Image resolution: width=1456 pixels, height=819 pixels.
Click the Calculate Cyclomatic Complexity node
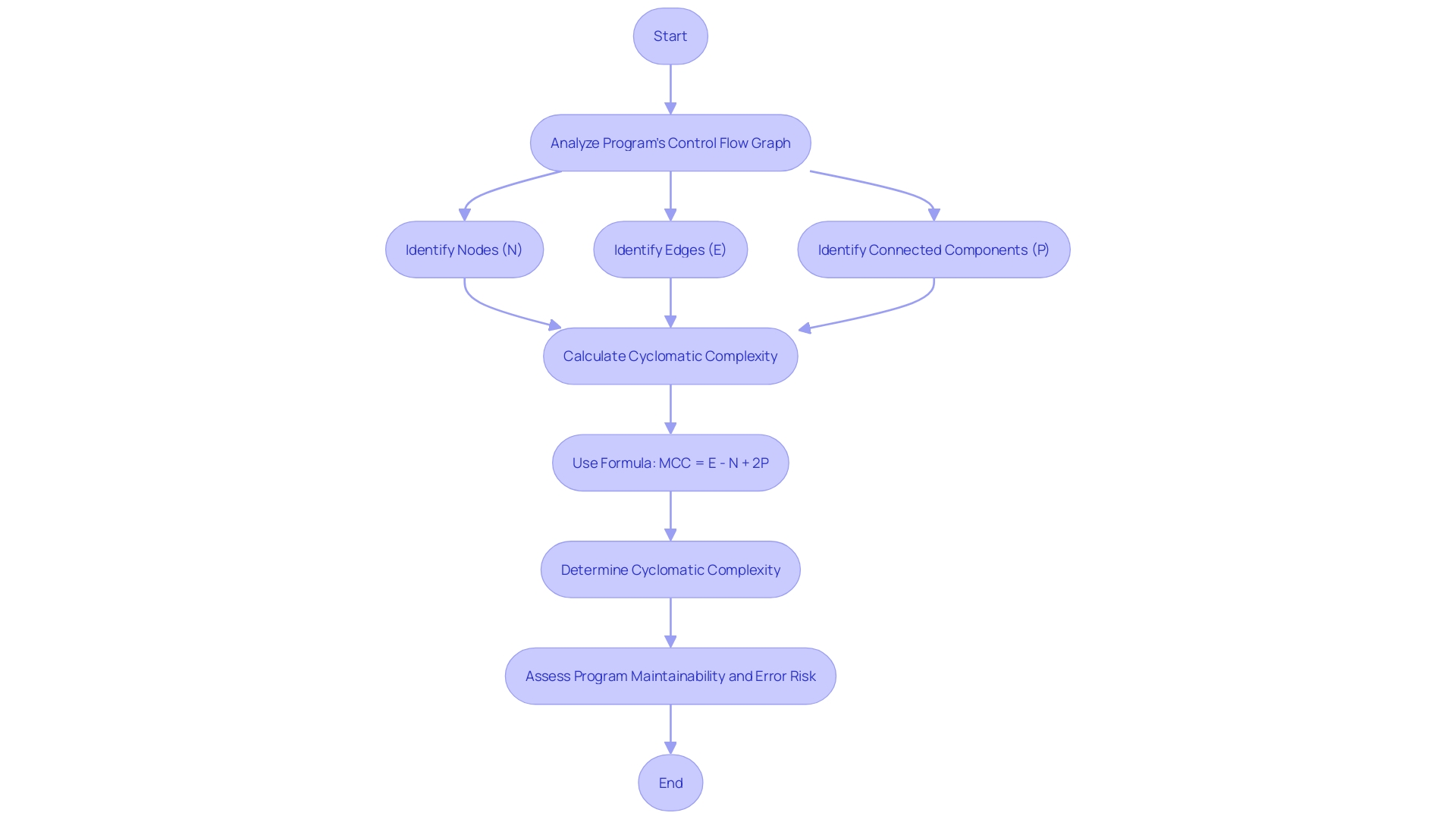coord(670,356)
